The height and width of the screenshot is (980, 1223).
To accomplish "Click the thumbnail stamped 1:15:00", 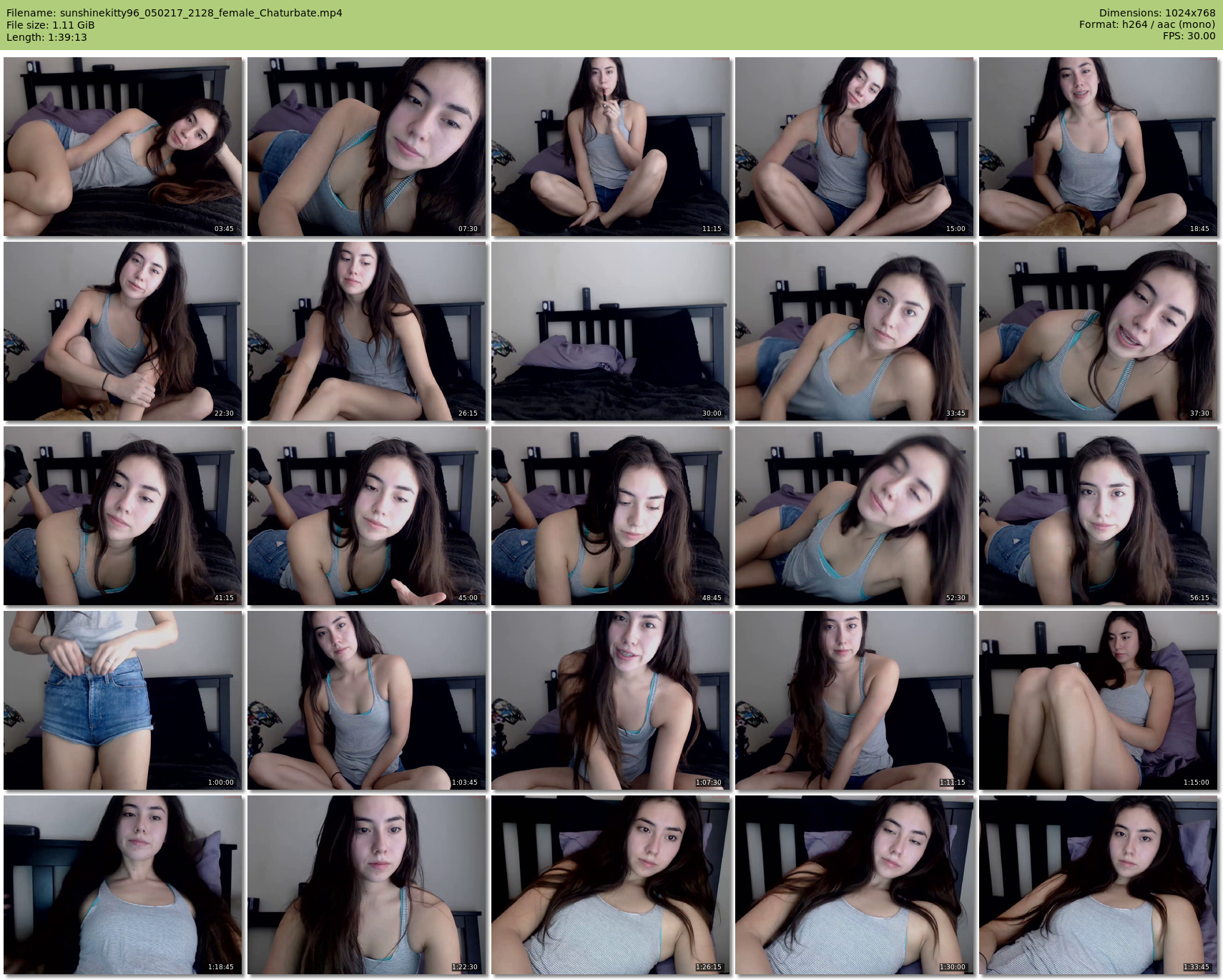I will pyautogui.click(x=1099, y=700).
